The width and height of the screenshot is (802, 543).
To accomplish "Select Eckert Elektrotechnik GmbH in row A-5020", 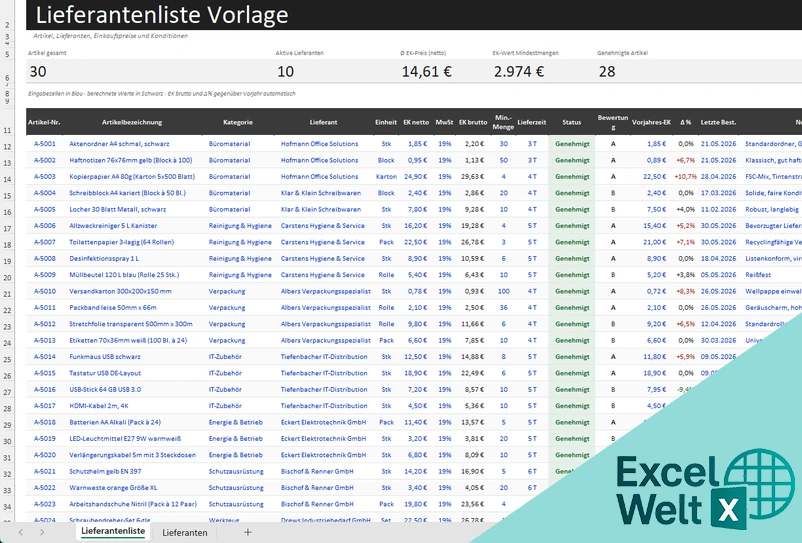I will tap(323, 455).
